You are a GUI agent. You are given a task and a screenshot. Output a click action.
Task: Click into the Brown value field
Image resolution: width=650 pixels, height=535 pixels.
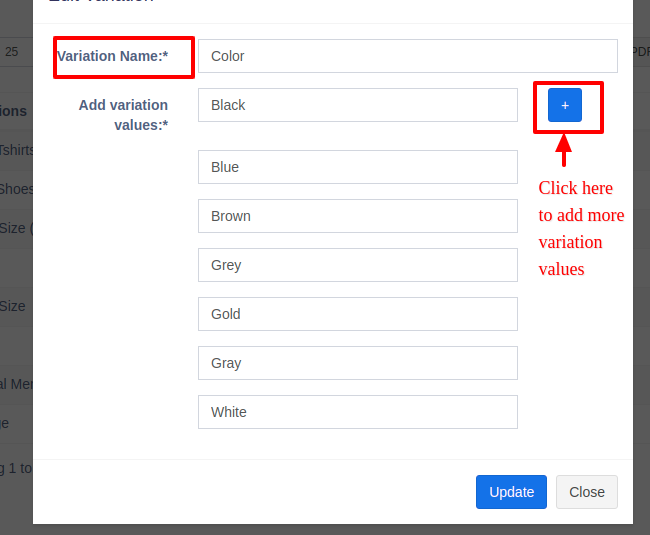pyautogui.click(x=357, y=216)
